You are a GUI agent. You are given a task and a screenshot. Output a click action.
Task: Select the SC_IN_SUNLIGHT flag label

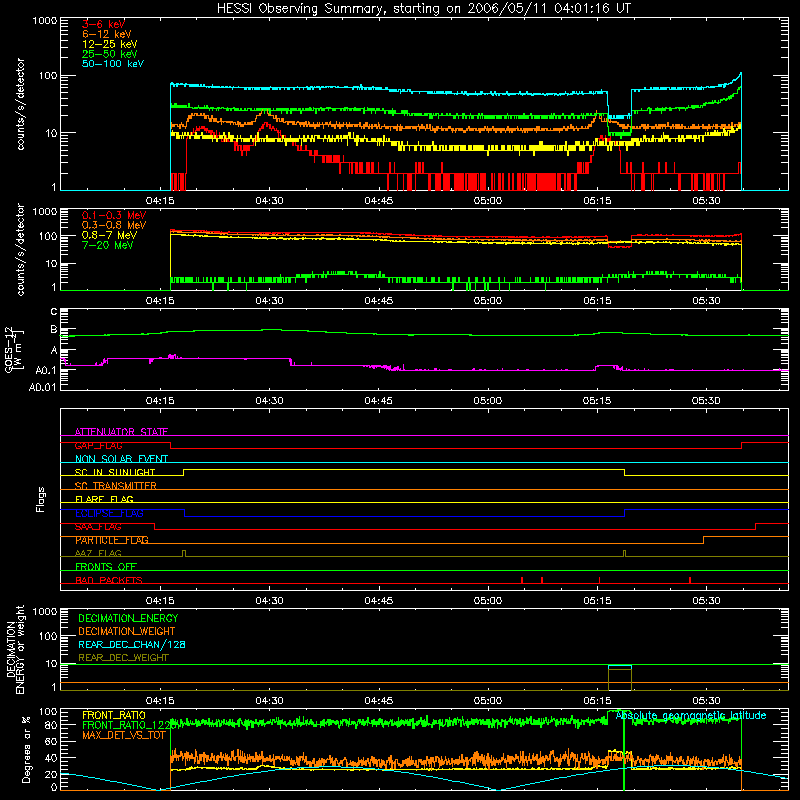tap(115, 472)
